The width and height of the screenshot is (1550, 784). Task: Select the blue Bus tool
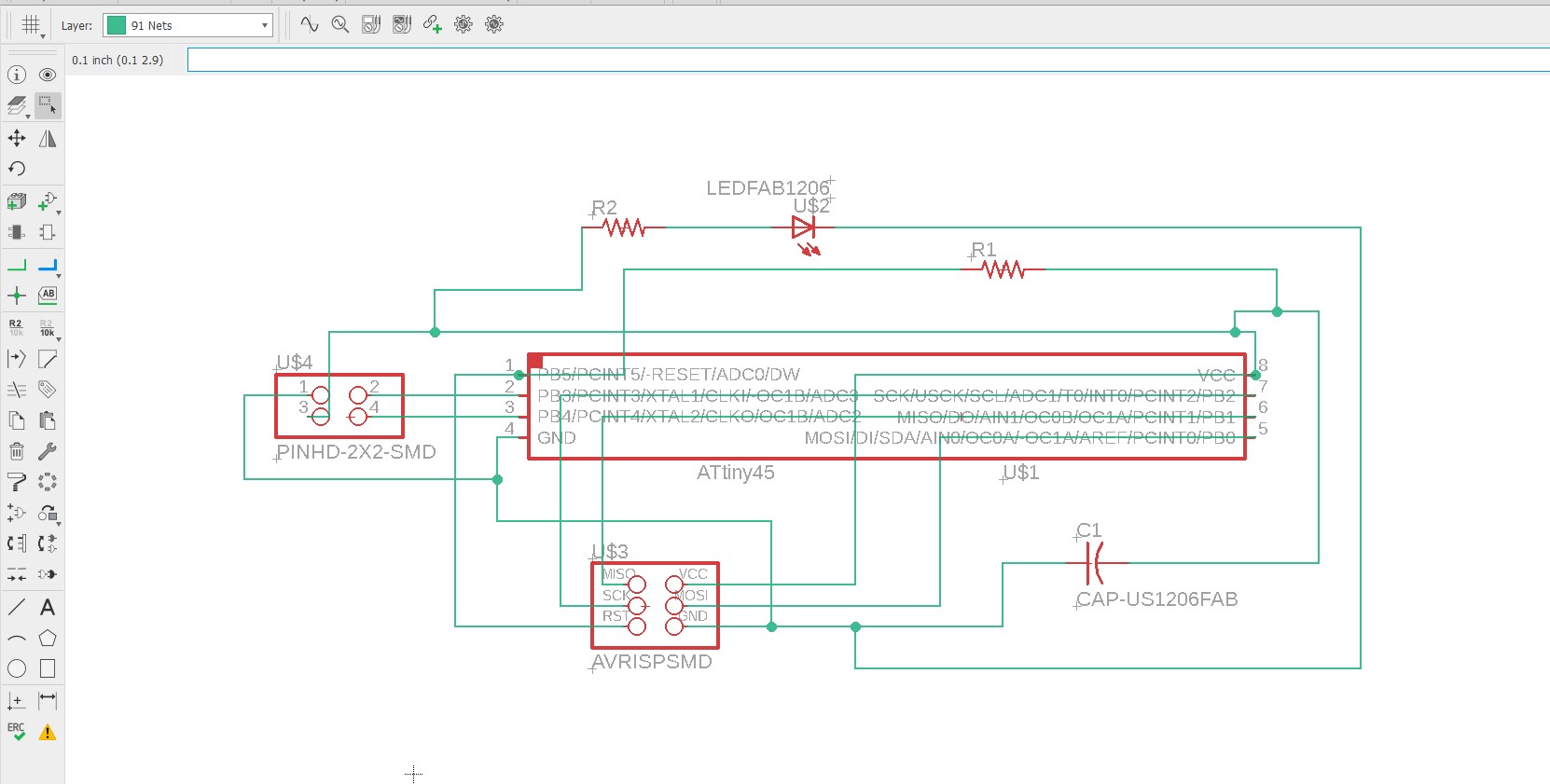(48, 266)
